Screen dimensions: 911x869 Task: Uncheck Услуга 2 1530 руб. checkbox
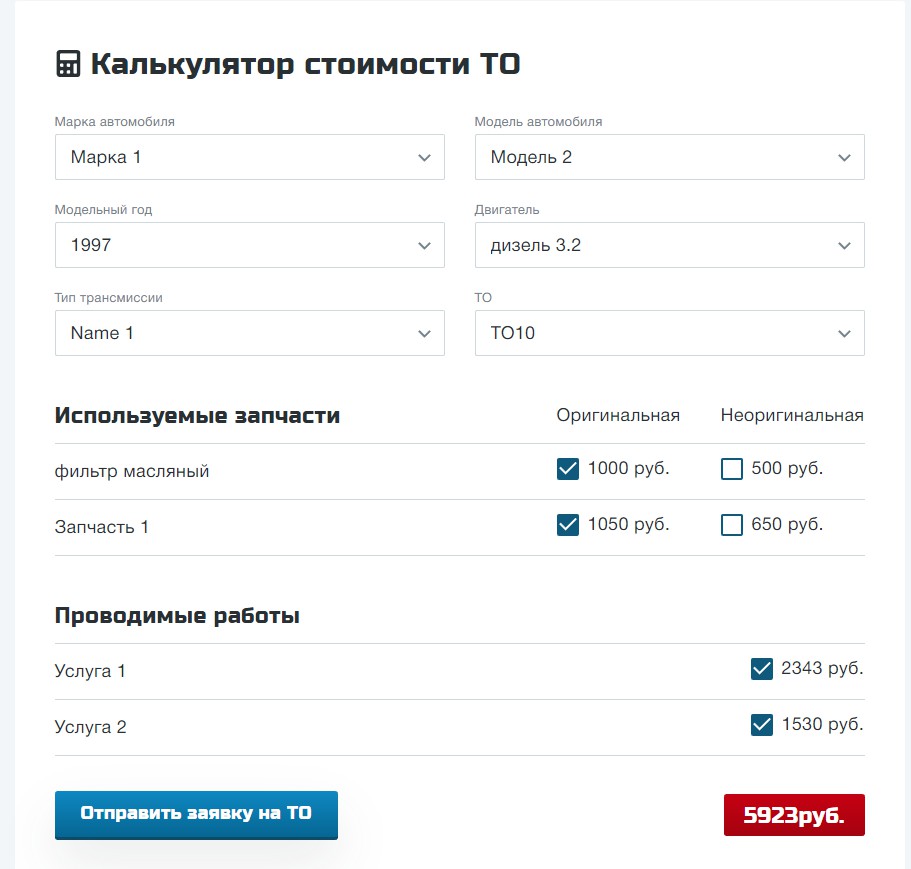click(762, 725)
